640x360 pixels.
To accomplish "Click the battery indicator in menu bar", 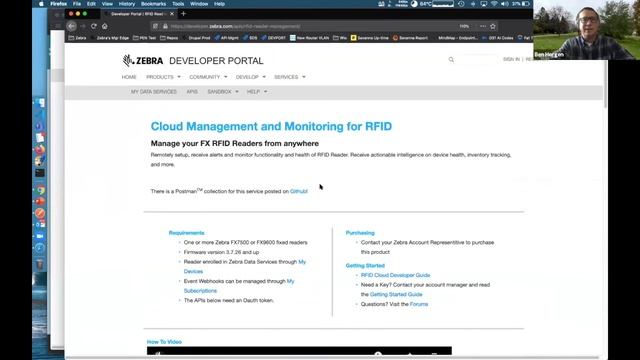I will coord(526,4).
